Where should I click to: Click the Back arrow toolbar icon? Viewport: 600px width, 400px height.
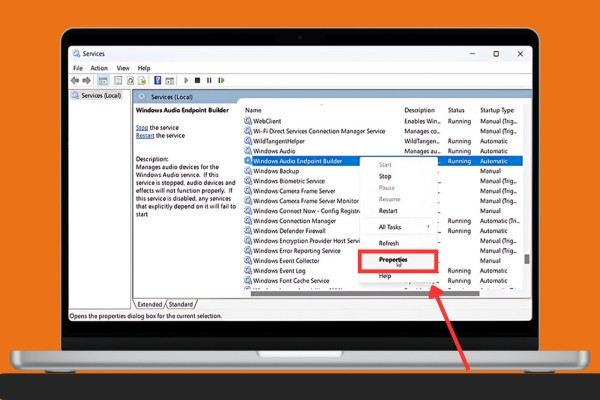tap(75, 80)
